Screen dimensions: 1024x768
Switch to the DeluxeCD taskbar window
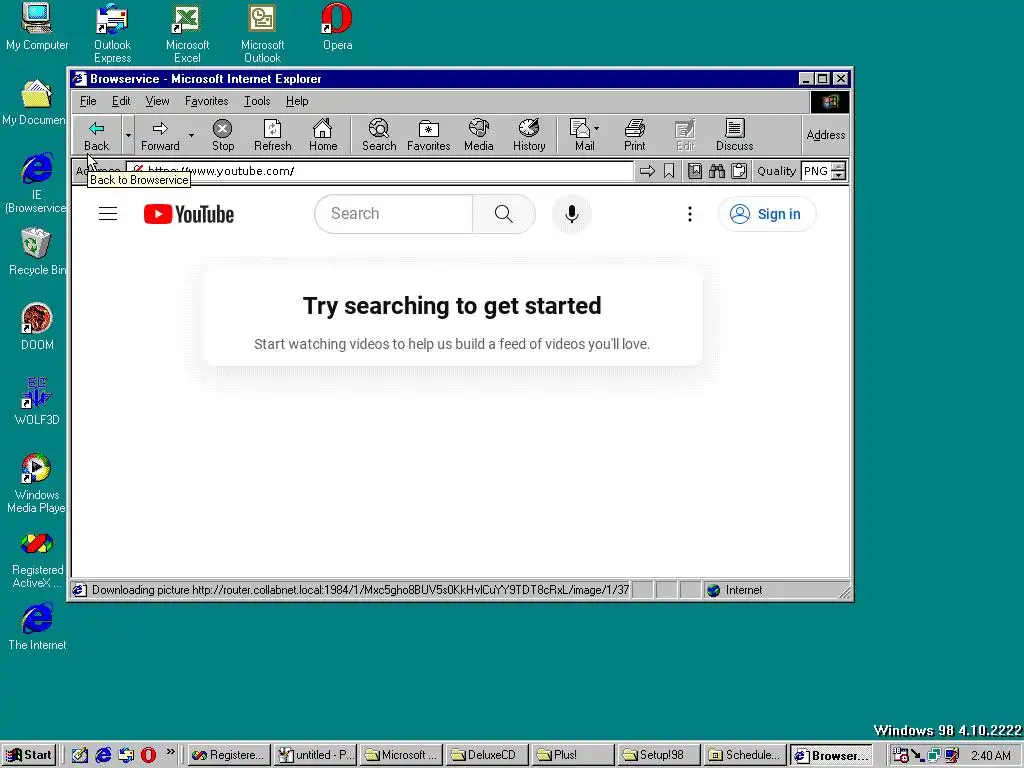[x=487, y=755]
